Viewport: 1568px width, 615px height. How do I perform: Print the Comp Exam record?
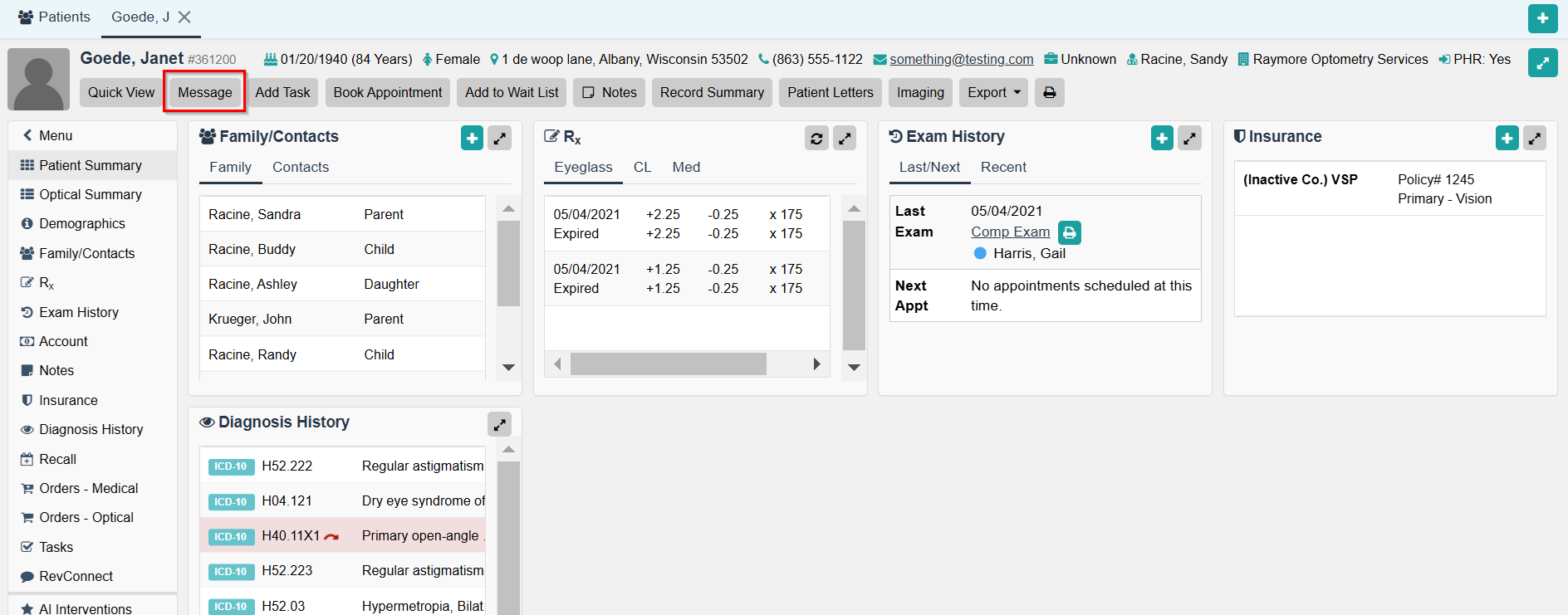click(x=1070, y=233)
